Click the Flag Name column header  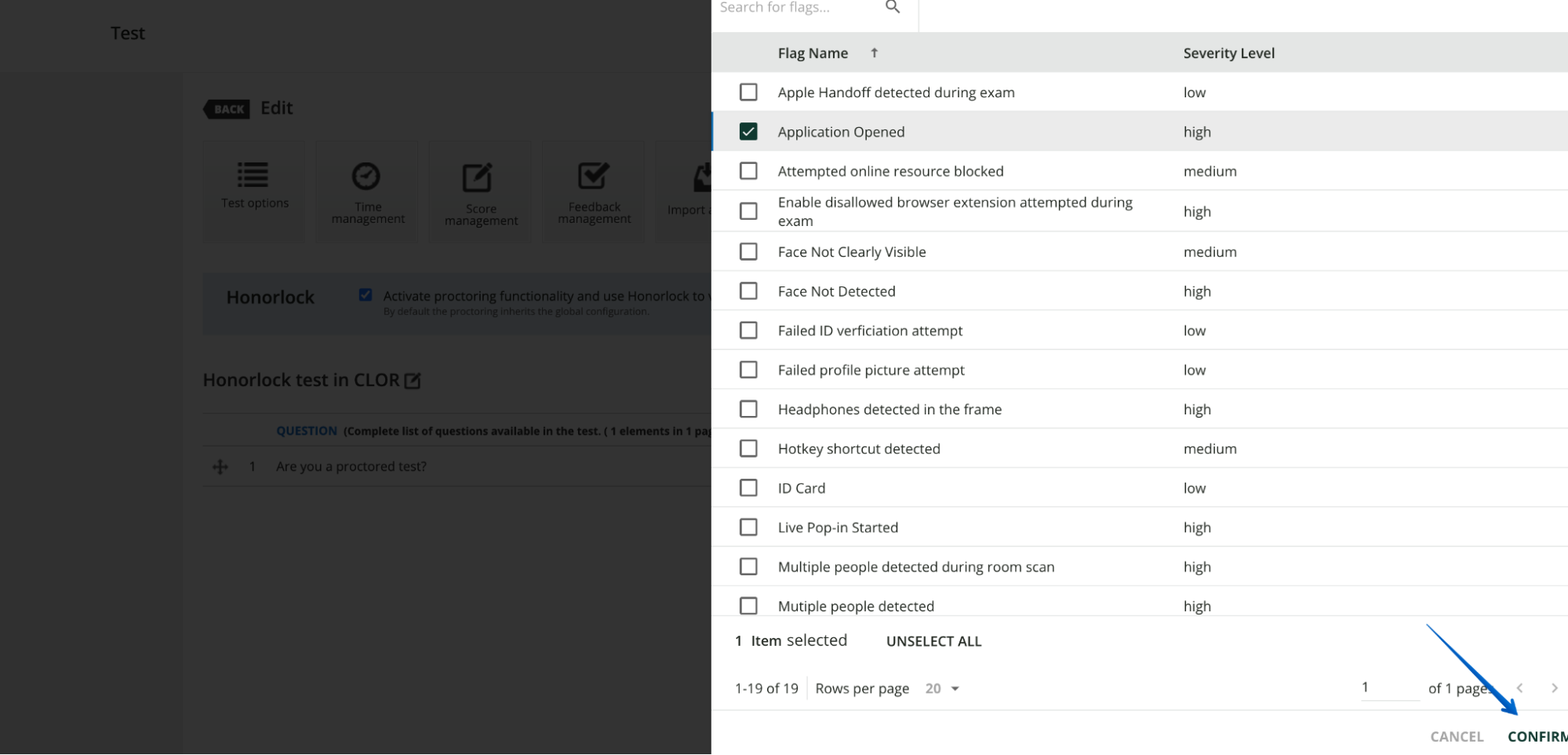(813, 53)
